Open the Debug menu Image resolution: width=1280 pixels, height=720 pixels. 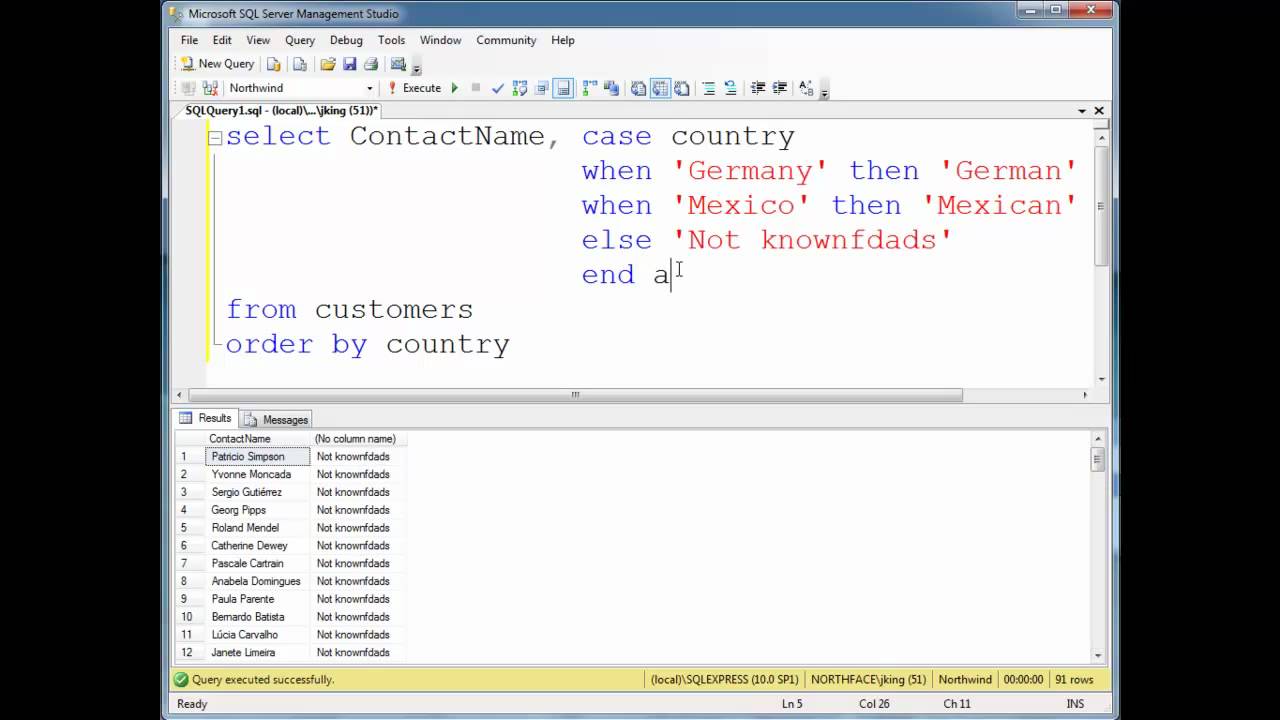(346, 40)
